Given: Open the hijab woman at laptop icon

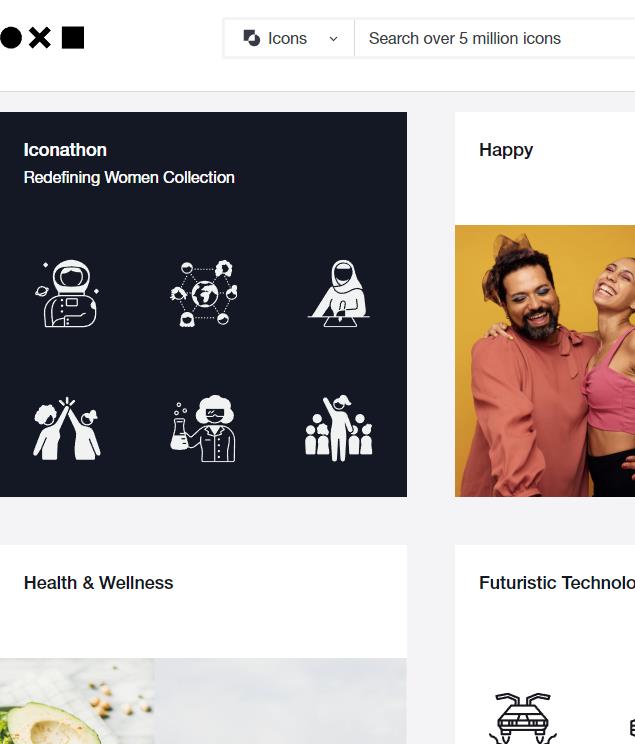Looking at the screenshot, I should coord(339,293).
